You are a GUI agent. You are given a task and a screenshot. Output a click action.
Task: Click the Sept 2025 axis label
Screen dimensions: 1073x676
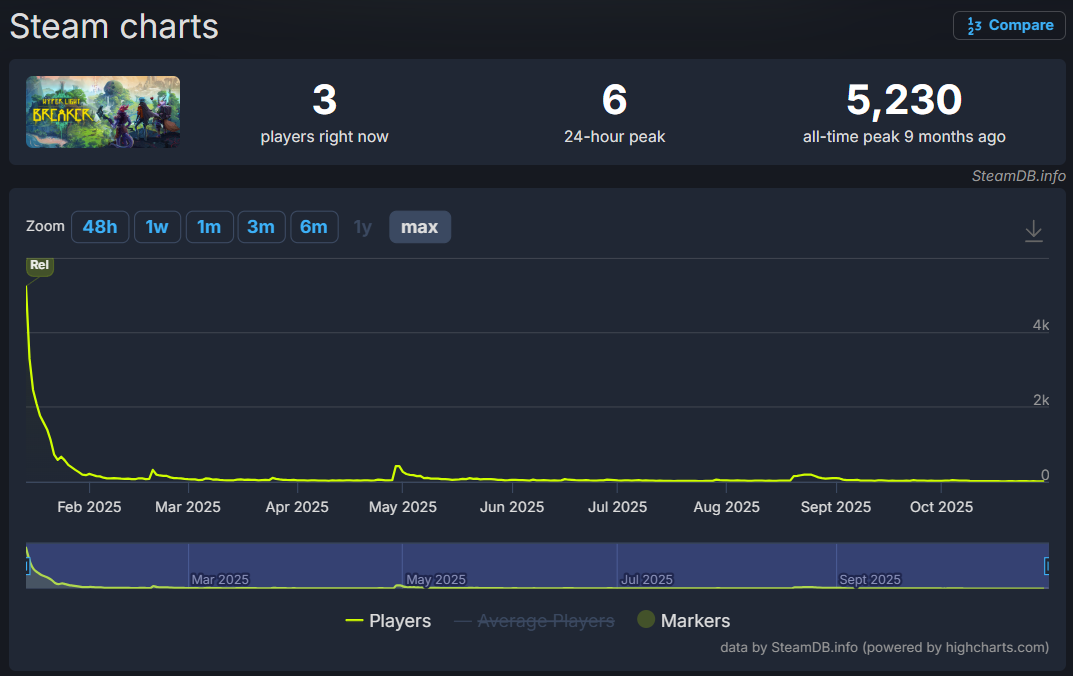click(x=836, y=507)
